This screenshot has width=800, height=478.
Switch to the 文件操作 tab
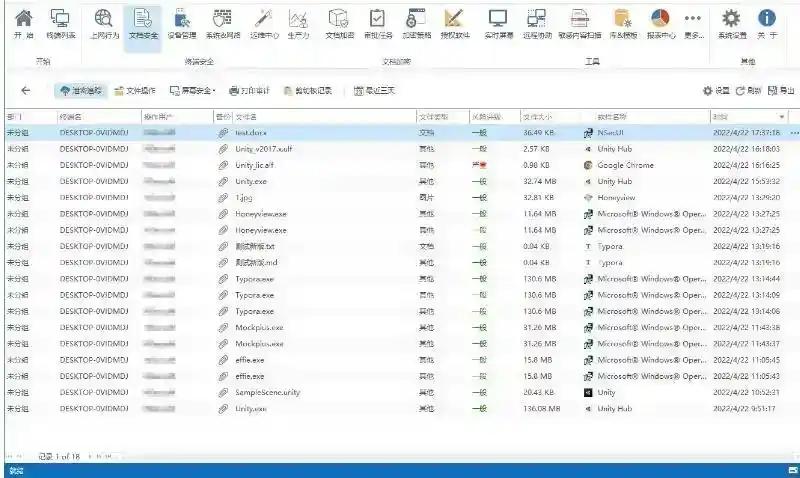coord(135,91)
